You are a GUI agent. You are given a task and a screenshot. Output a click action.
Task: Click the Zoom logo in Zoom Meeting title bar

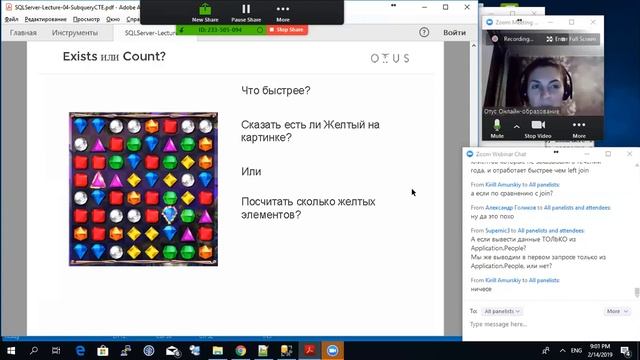(489, 22)
